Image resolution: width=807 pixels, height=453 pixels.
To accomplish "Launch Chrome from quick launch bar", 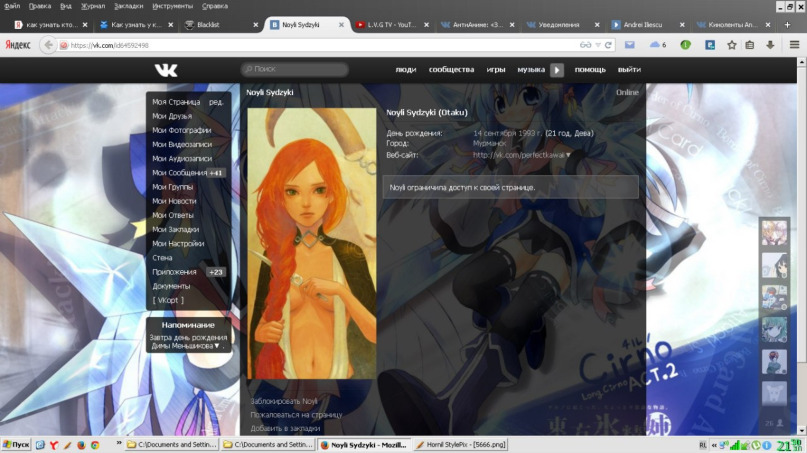I will point(95,445).
